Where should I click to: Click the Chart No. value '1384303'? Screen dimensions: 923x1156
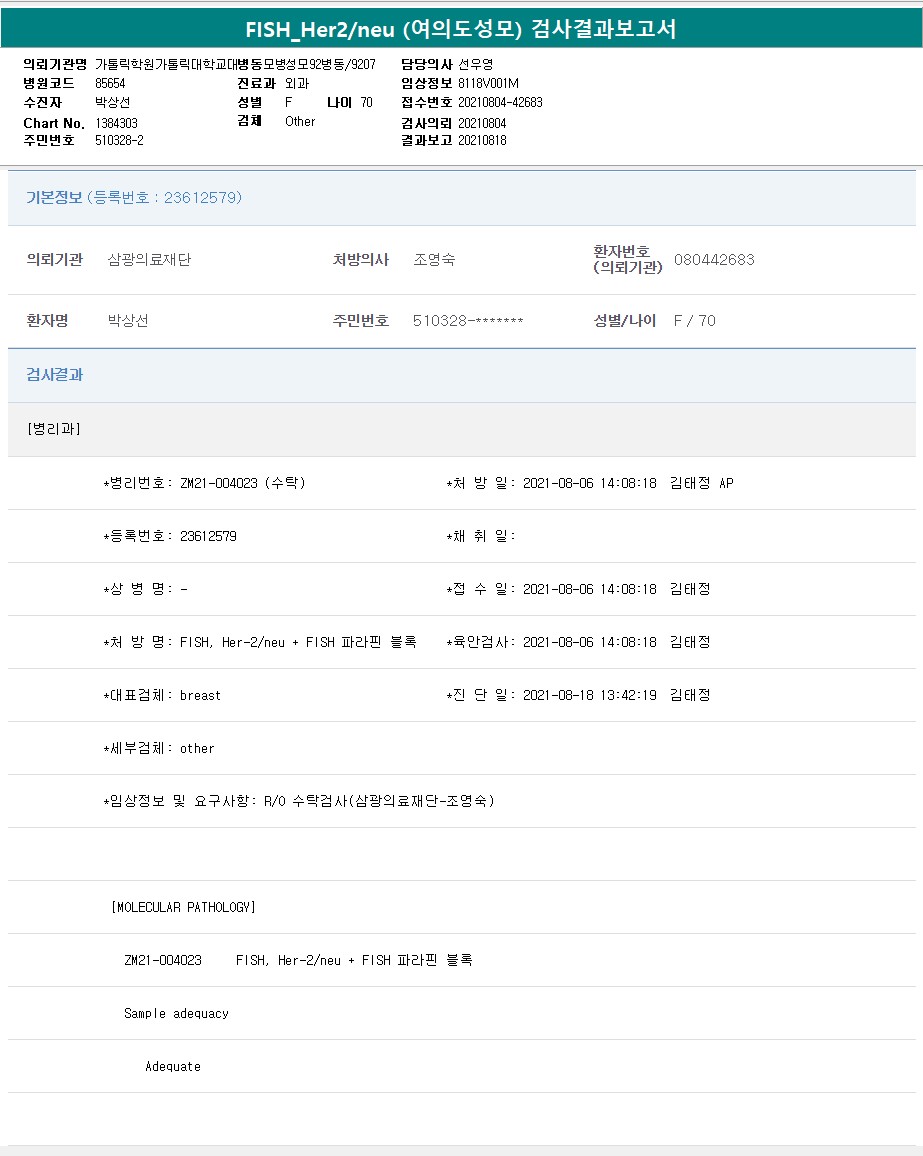pos(116,123)
